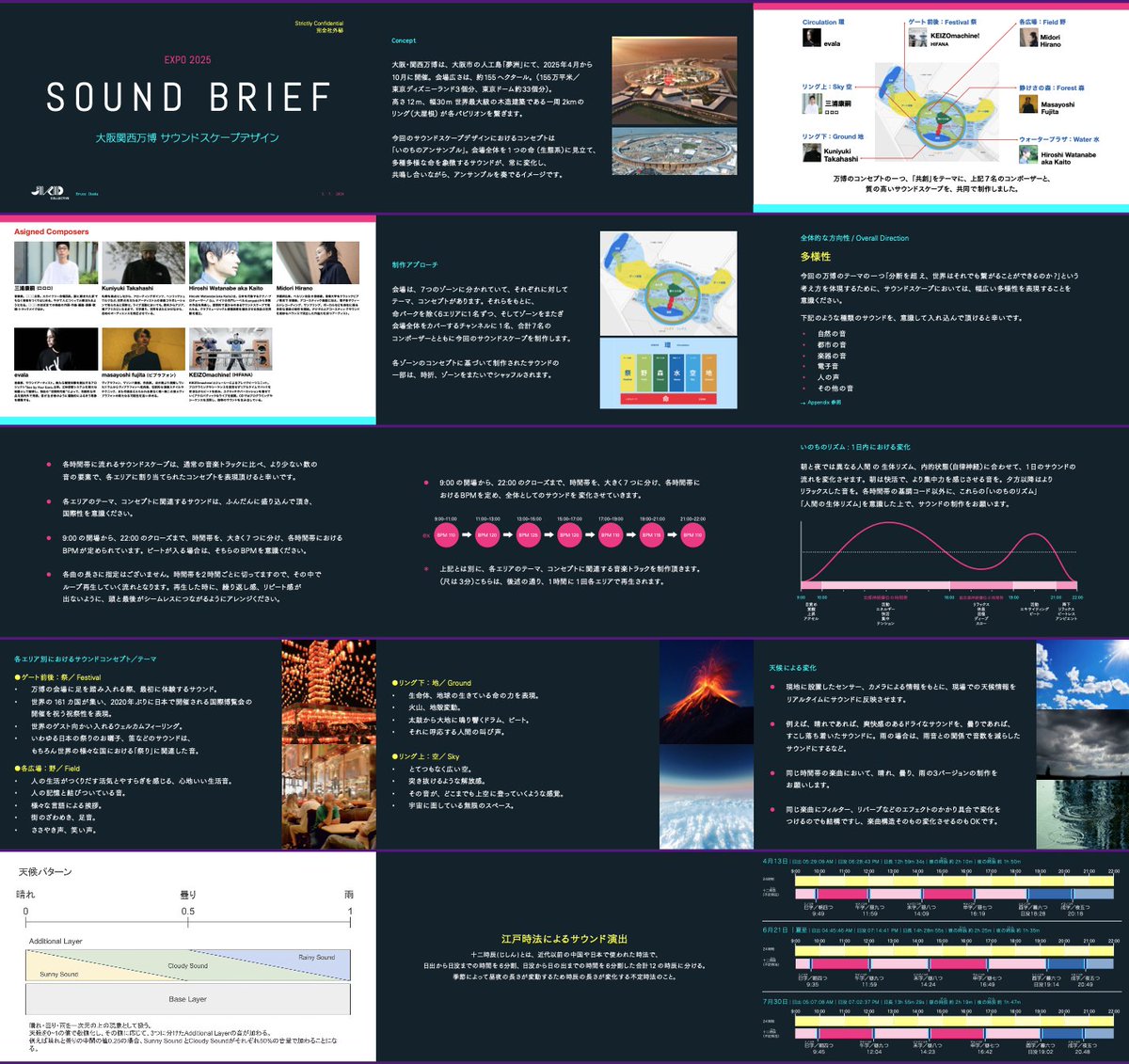Click 全体的な方向性 / Overall Direction heading
Viewport: 1129px width, 1064px height.
click(x=854, y=238)
